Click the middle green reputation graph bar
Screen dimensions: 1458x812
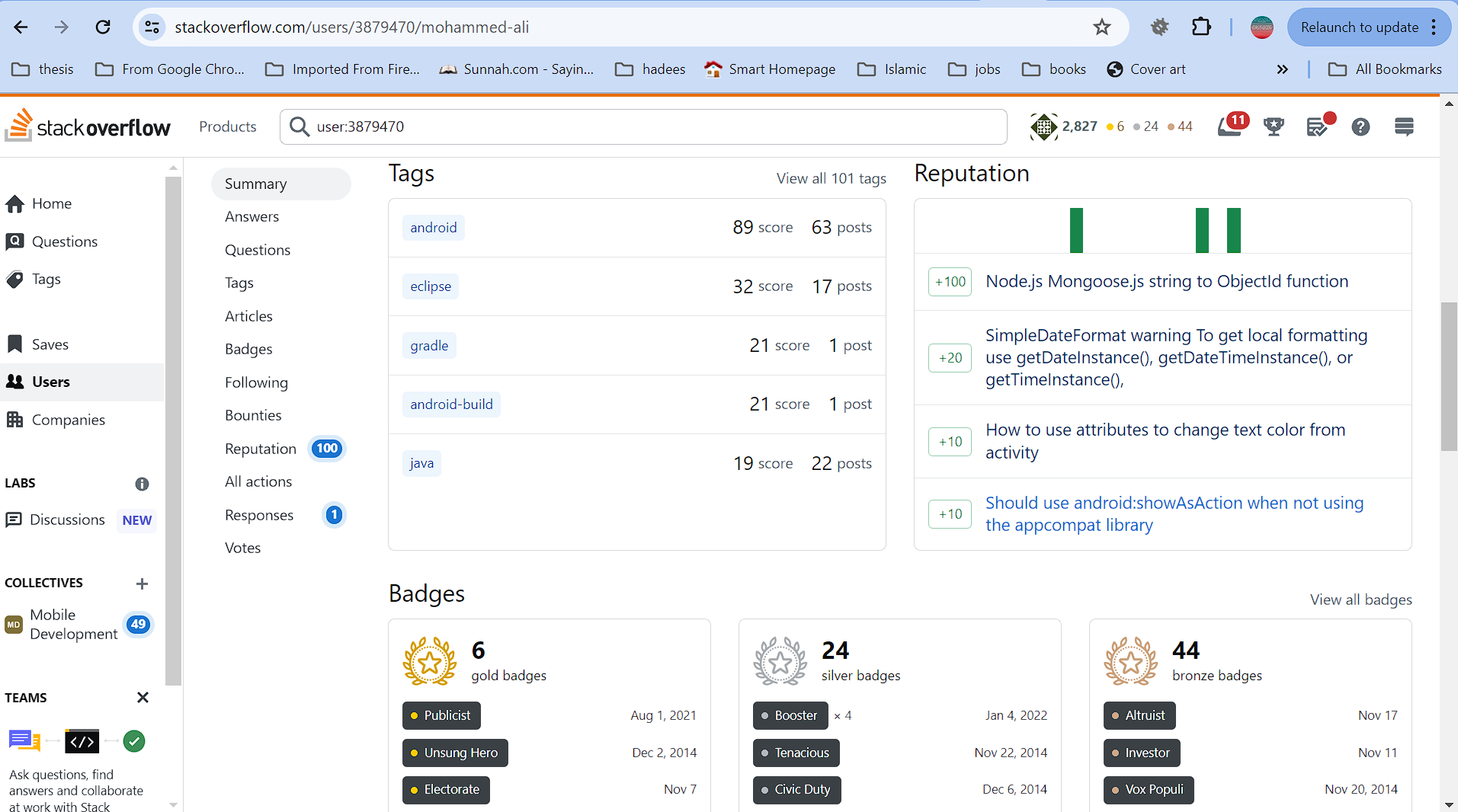point(1202,230)
